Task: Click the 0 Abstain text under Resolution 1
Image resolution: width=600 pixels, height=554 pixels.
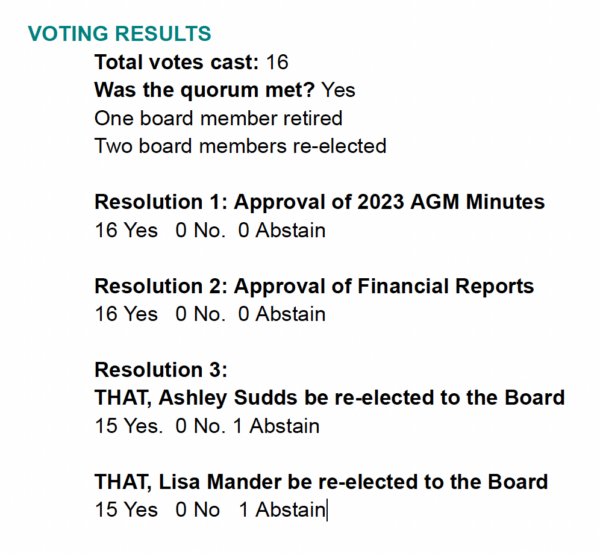Action: 282,230
